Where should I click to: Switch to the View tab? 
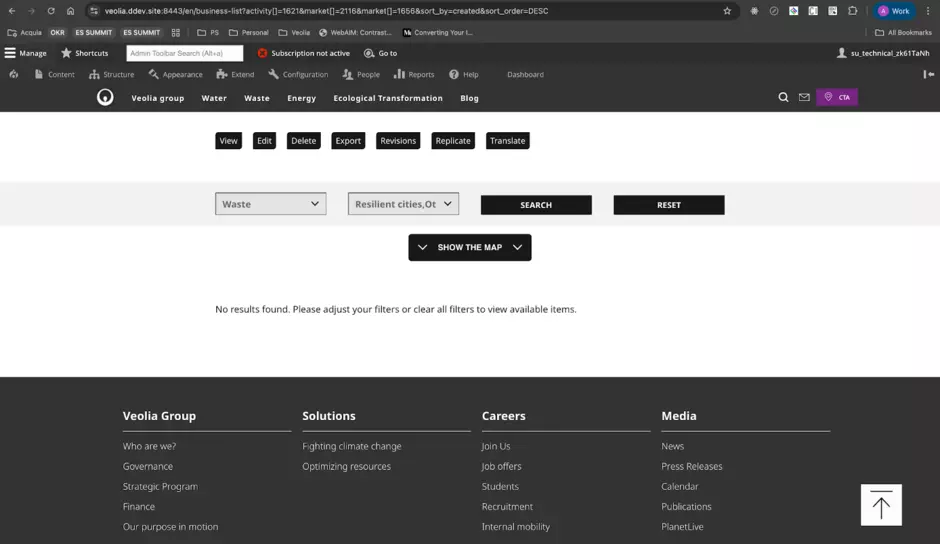pyautogui.click(x=228, y=141)
